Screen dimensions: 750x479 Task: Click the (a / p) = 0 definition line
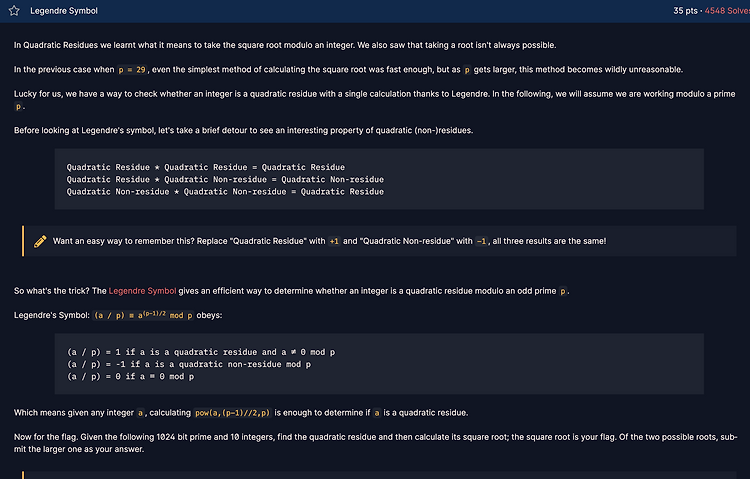(x=131, y=377)
